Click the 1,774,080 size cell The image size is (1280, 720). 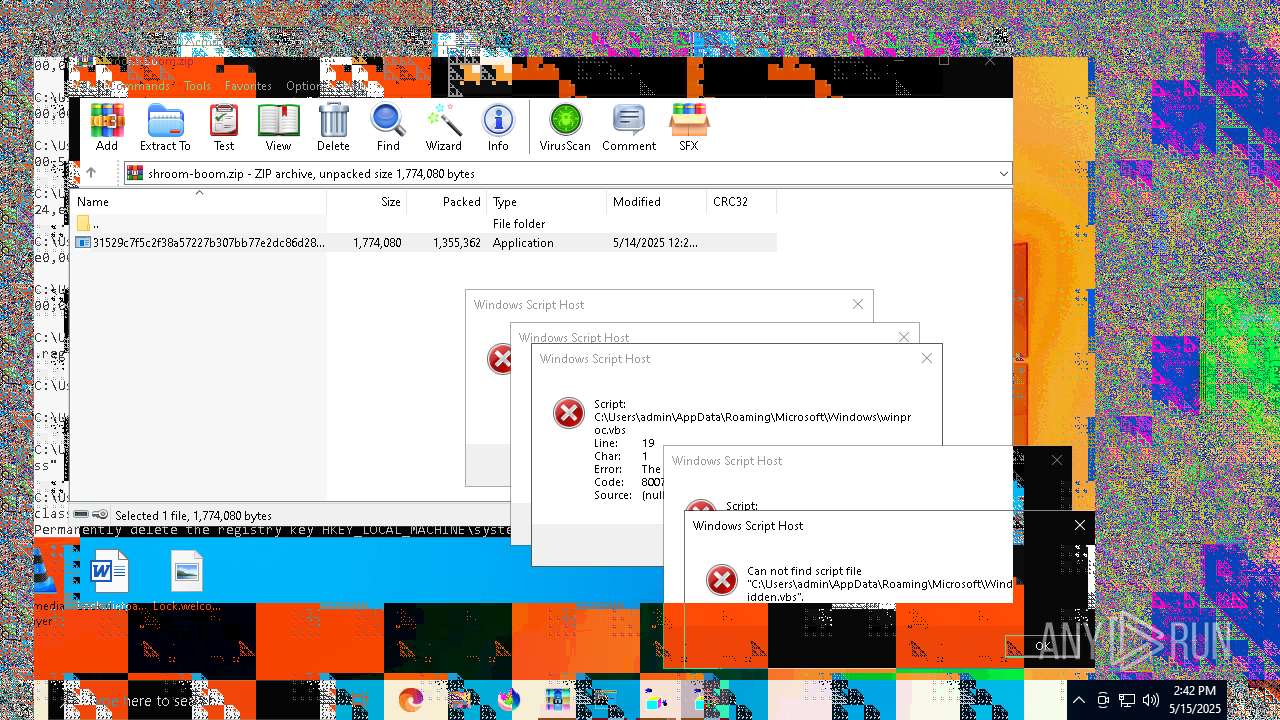click(x=377, y=243)
